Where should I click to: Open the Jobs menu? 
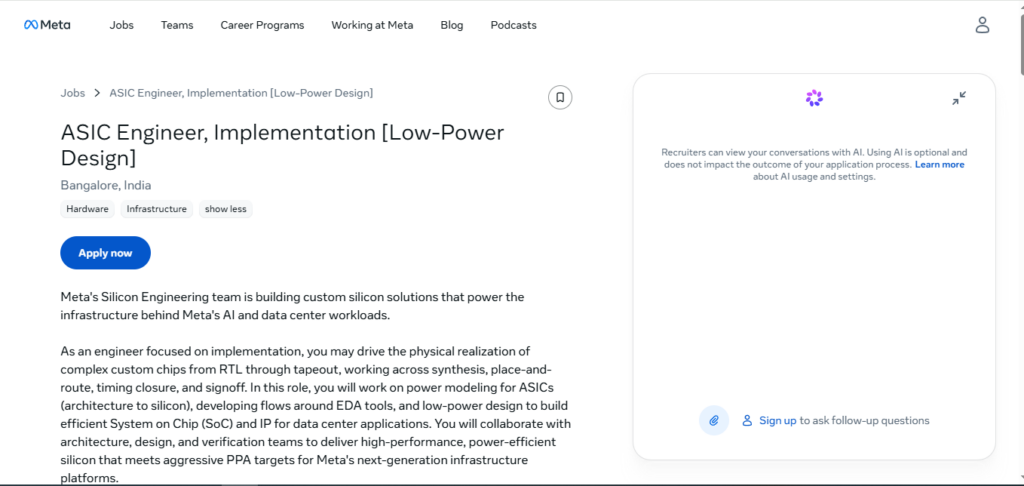click(121, 25)
